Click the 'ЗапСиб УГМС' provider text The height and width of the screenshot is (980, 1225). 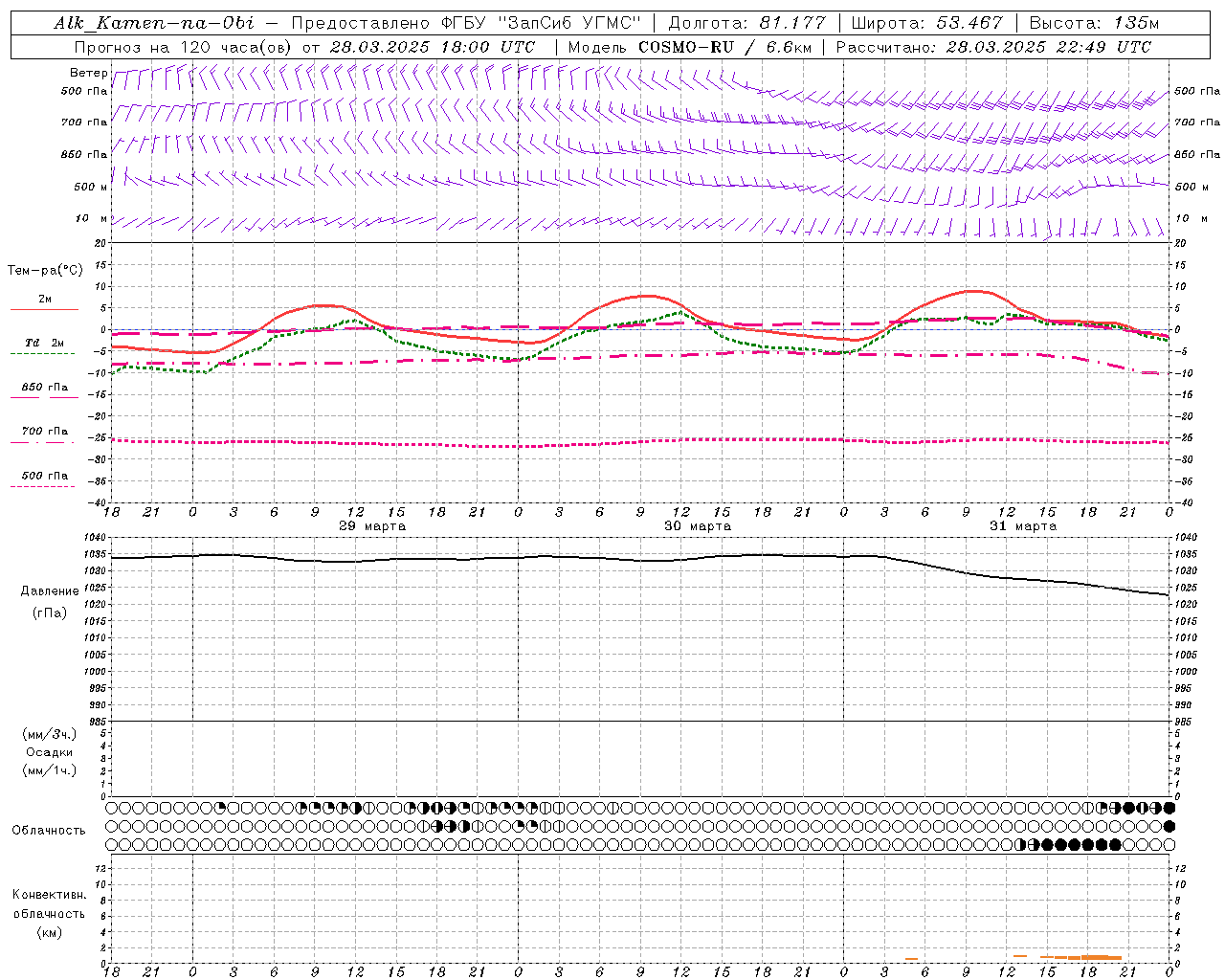coord(570,23)
